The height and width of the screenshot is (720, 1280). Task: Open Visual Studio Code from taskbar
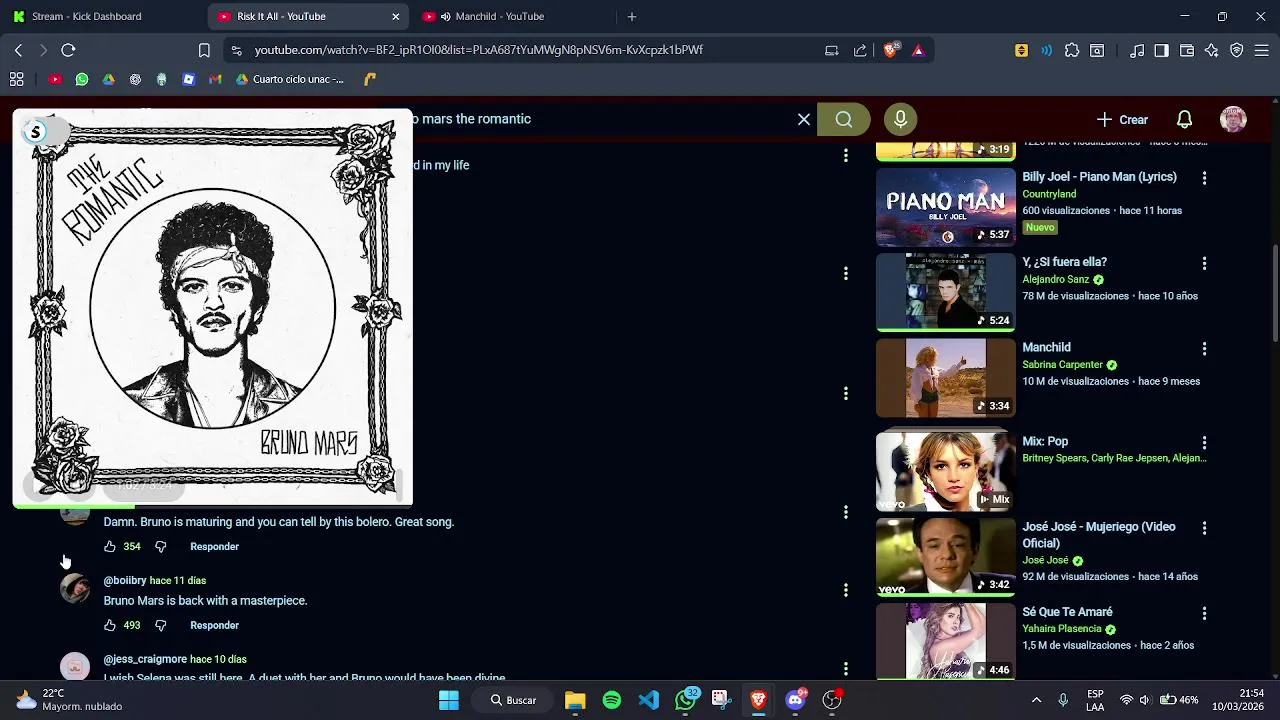click(x=649, y=700)
